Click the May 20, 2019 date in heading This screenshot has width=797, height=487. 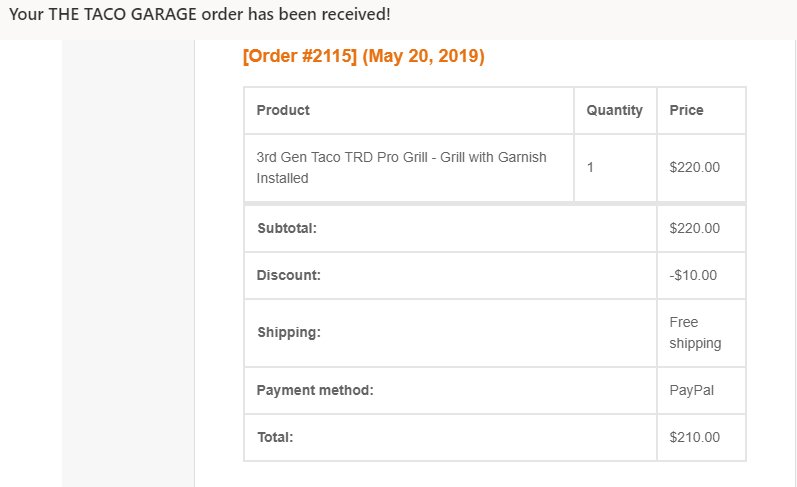pos(423,55)
